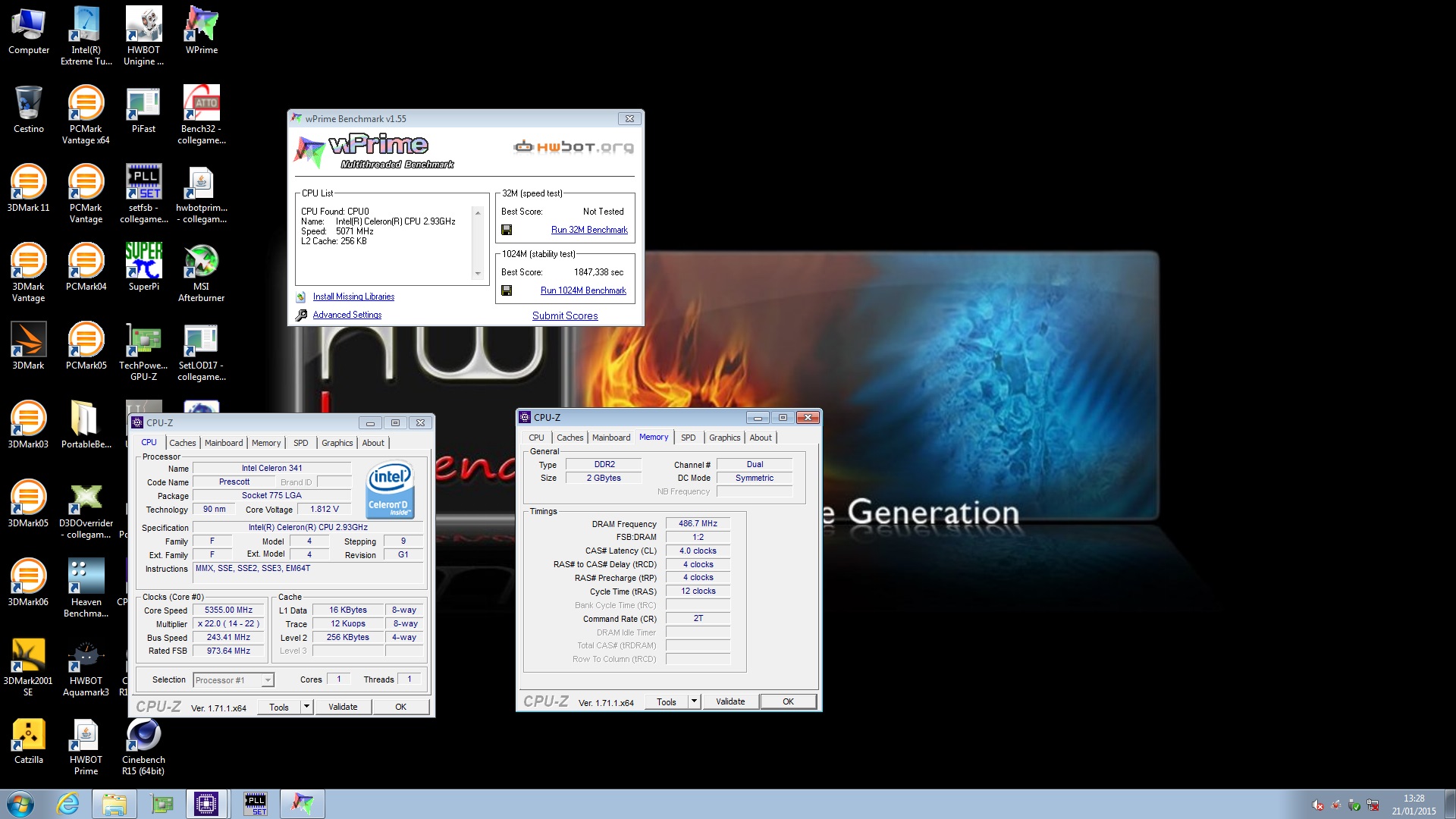Launch HWBOT Unigine desktop shortcut
Image resolution: width=1456 pixels, height=819 pixels.
[x=143, y=35]
